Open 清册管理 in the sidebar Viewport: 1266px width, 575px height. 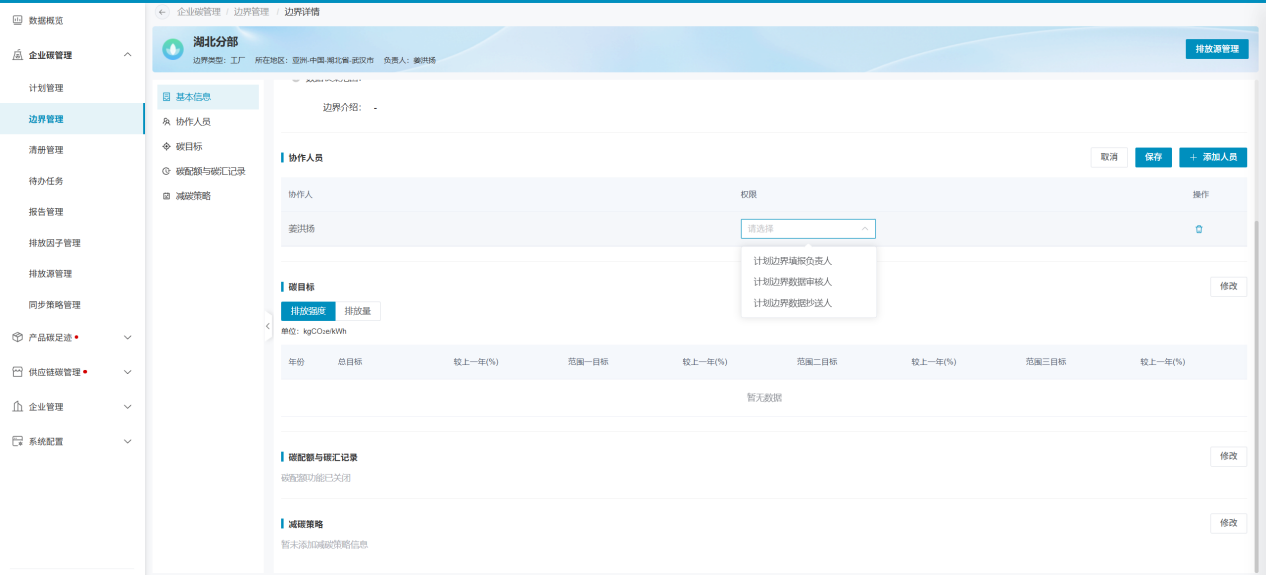pyautogui.click(x=46, y=150)
